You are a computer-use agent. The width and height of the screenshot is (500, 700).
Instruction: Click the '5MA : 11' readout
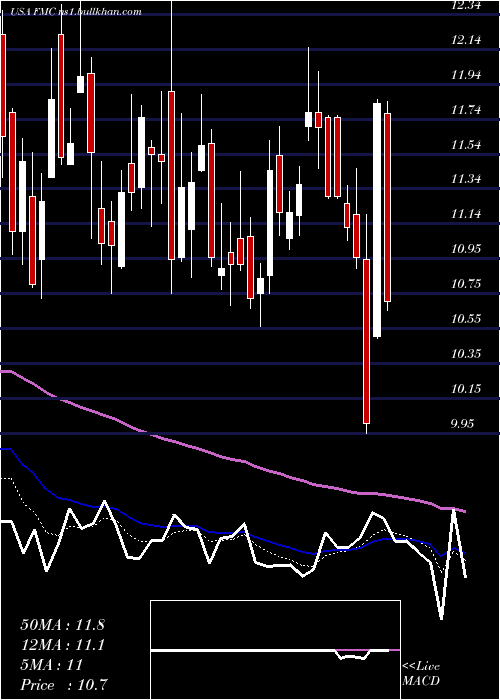pos(52,665)
